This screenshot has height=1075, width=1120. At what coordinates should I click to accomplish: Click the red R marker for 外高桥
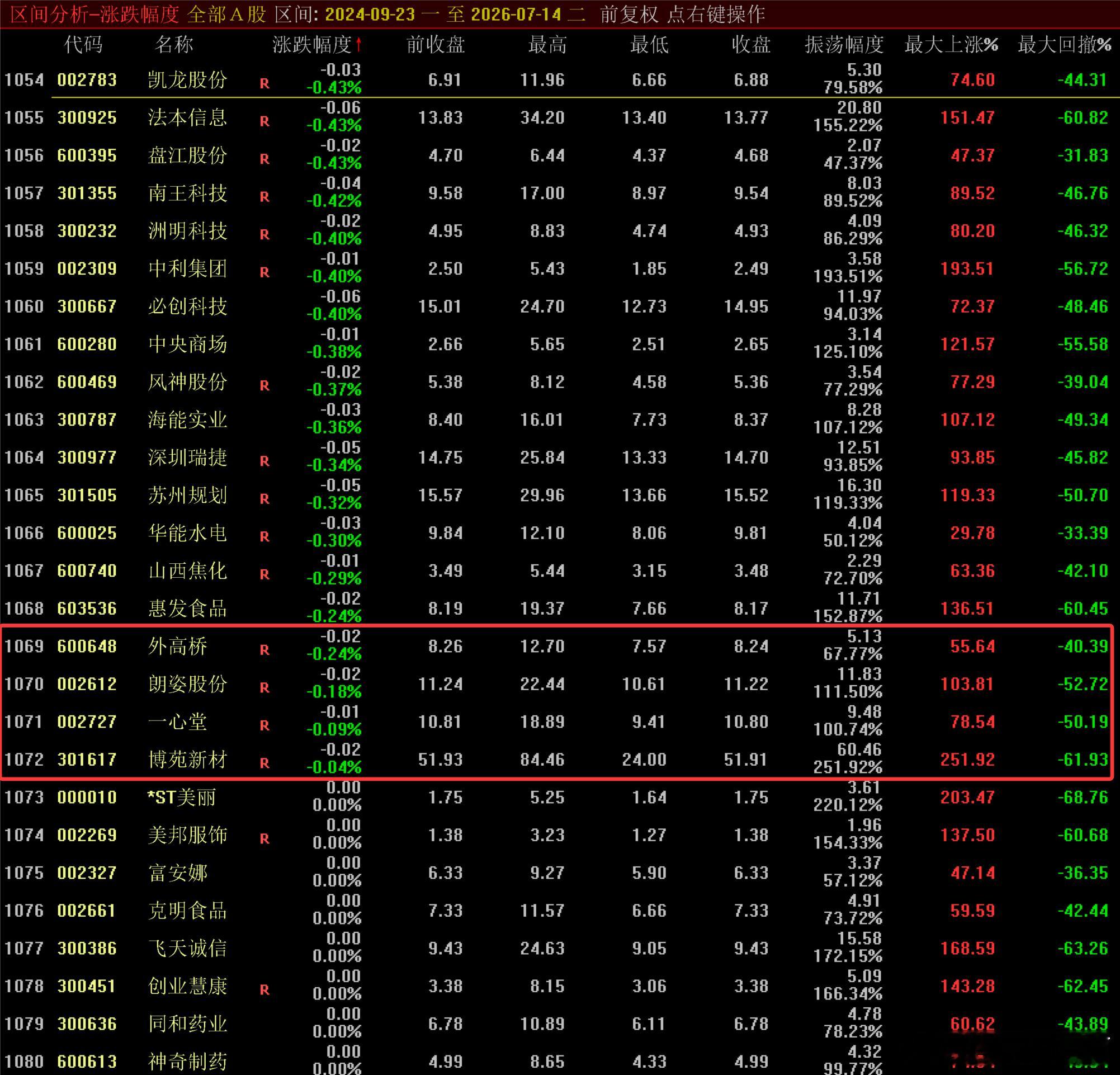click(264, 650)
